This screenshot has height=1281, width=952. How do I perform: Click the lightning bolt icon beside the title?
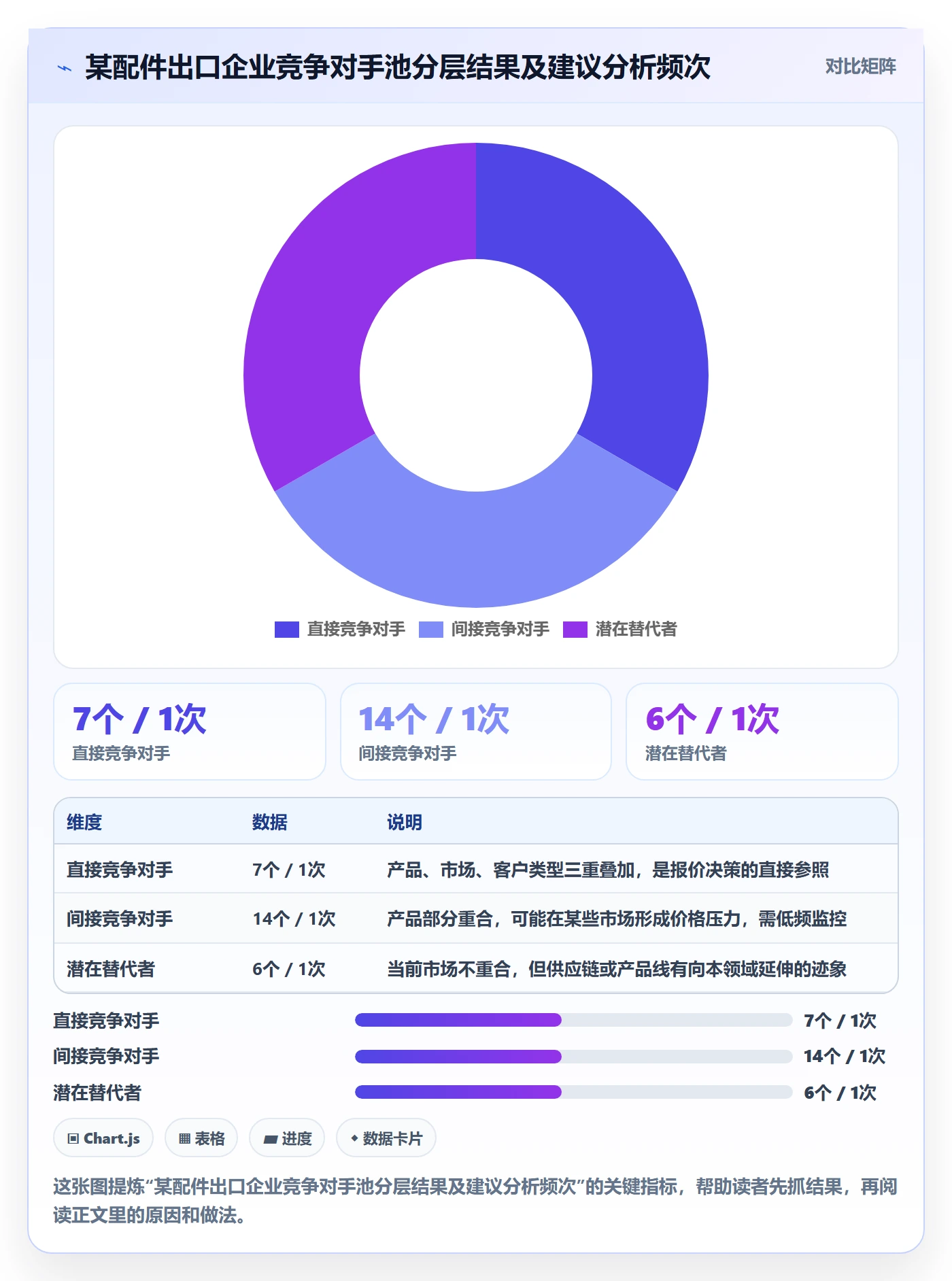[x=65, y=68]
